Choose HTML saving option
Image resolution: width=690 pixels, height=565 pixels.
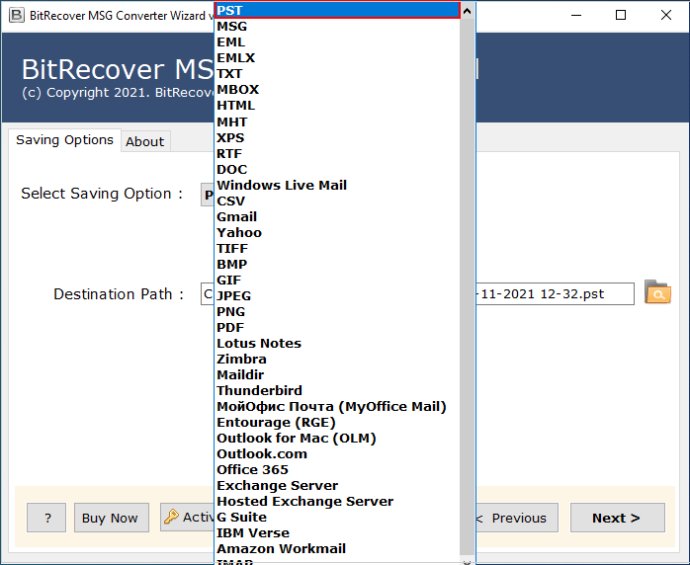[338, 106]
